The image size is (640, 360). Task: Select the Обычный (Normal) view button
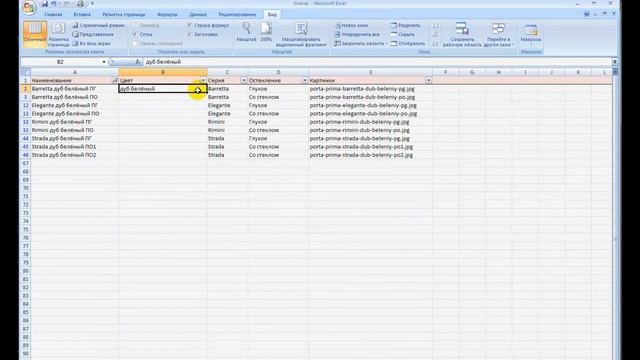(x=35, y=33)
